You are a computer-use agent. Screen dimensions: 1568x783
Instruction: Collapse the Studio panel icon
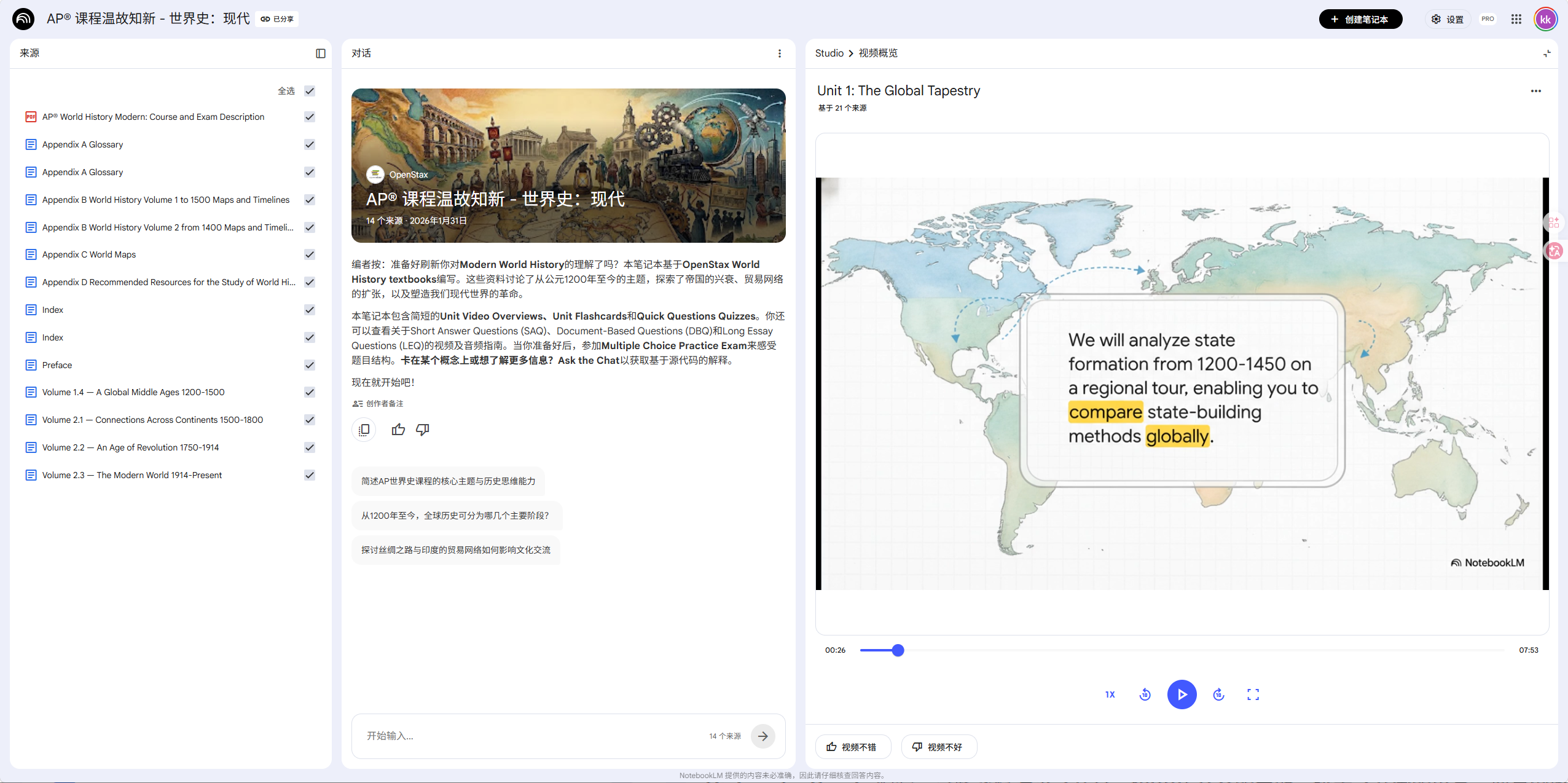point(1546,53)
